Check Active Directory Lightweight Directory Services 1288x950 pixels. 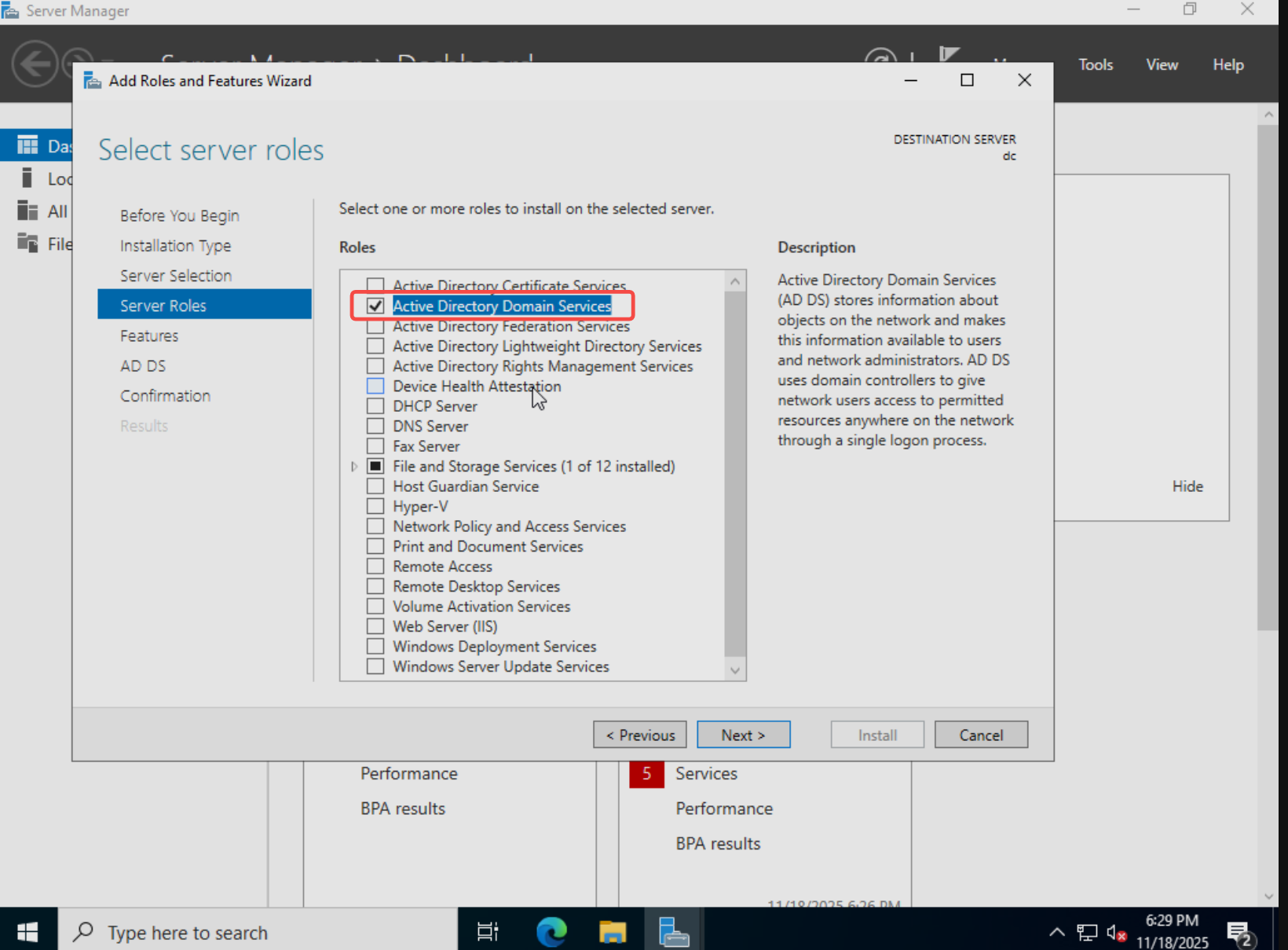click(x=375, y=346)
